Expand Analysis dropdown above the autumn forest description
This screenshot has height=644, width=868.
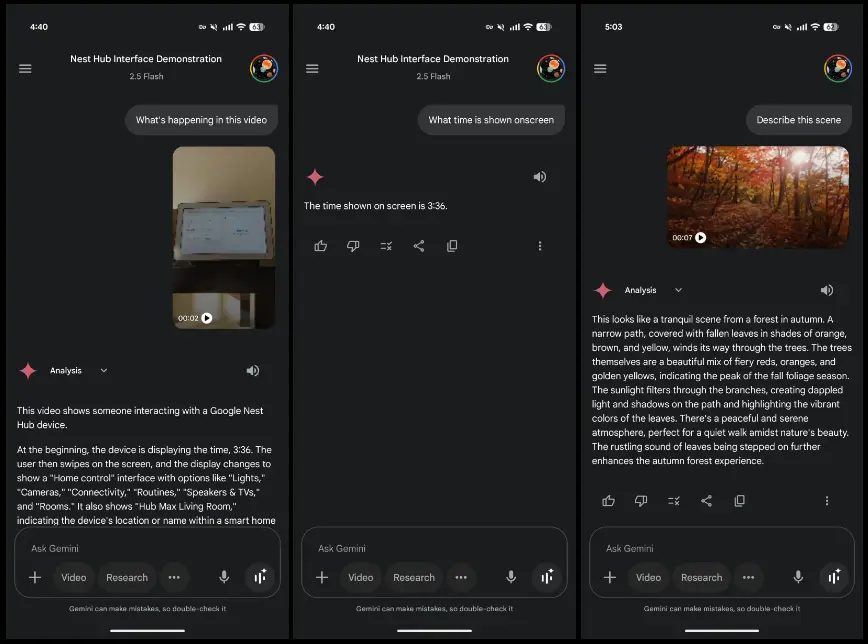click(x=678, y=291)
